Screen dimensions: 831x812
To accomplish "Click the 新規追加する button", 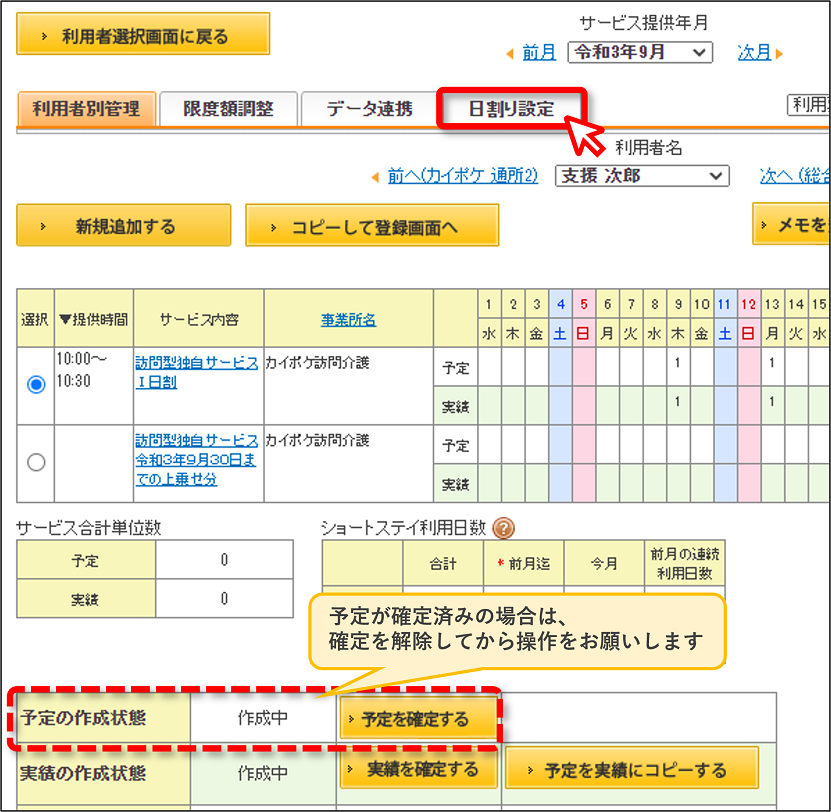I will 123,225.
